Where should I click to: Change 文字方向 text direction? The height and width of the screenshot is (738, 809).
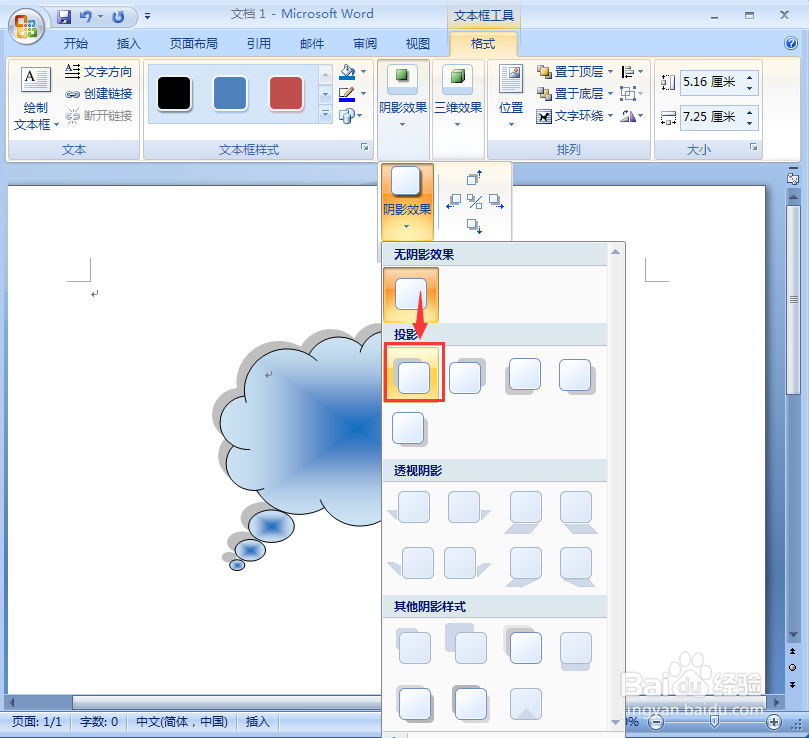pyautogui.click(x=99, y=72)
